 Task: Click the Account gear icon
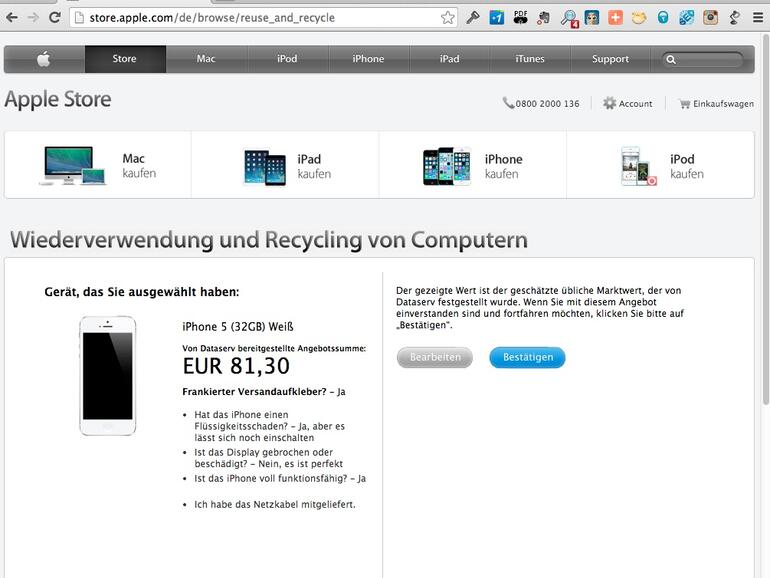click(609, 103)
